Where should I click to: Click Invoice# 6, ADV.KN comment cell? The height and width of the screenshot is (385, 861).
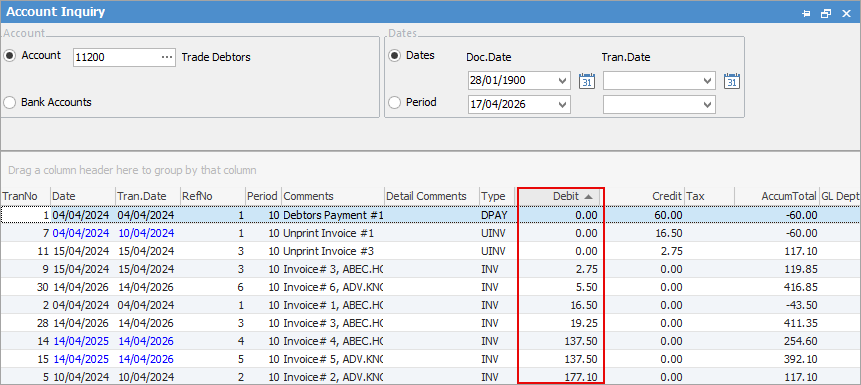click(x=332, y=287)
